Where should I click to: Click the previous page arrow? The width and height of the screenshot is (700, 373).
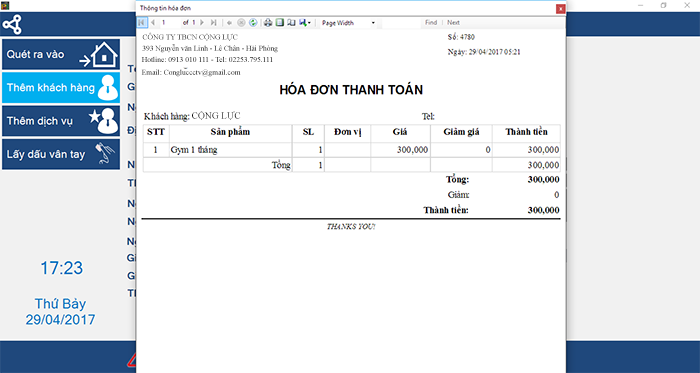(153, 22)
